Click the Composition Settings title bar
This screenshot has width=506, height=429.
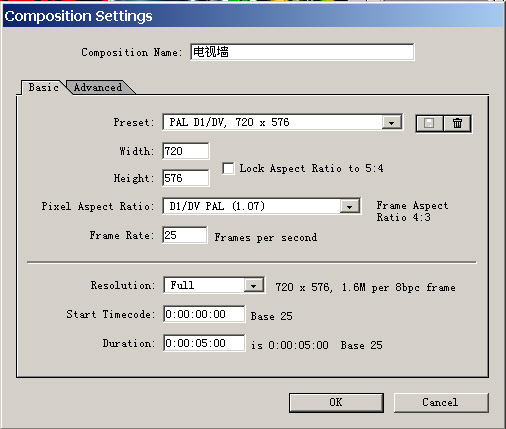(x=253, y=16)
